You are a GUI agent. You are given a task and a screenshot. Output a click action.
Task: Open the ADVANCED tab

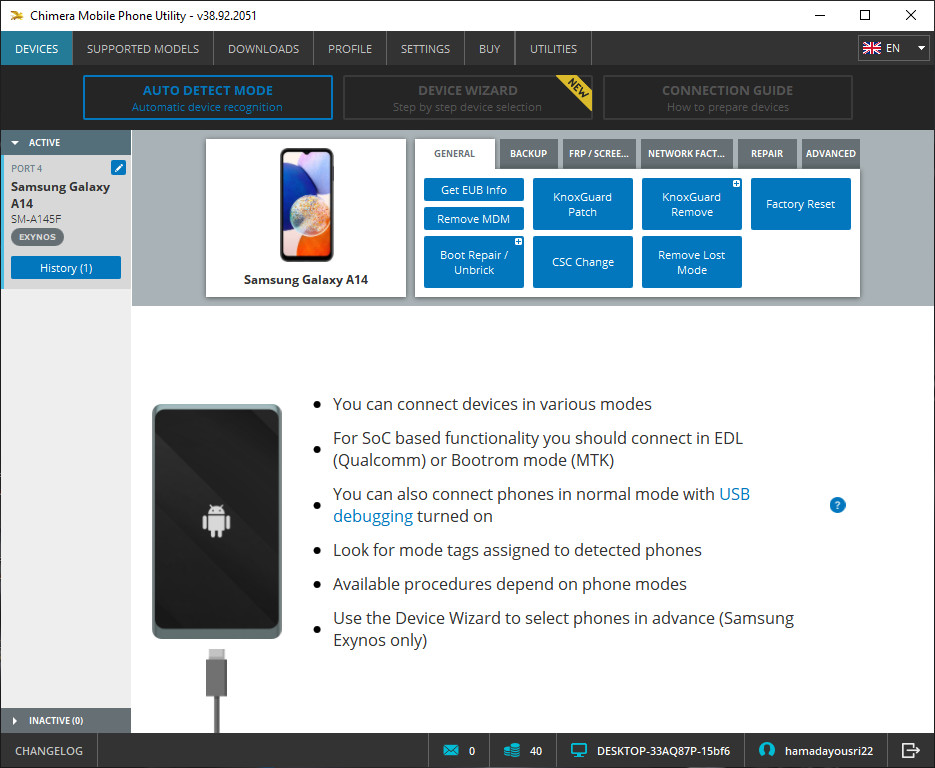(x=831, y=154)
